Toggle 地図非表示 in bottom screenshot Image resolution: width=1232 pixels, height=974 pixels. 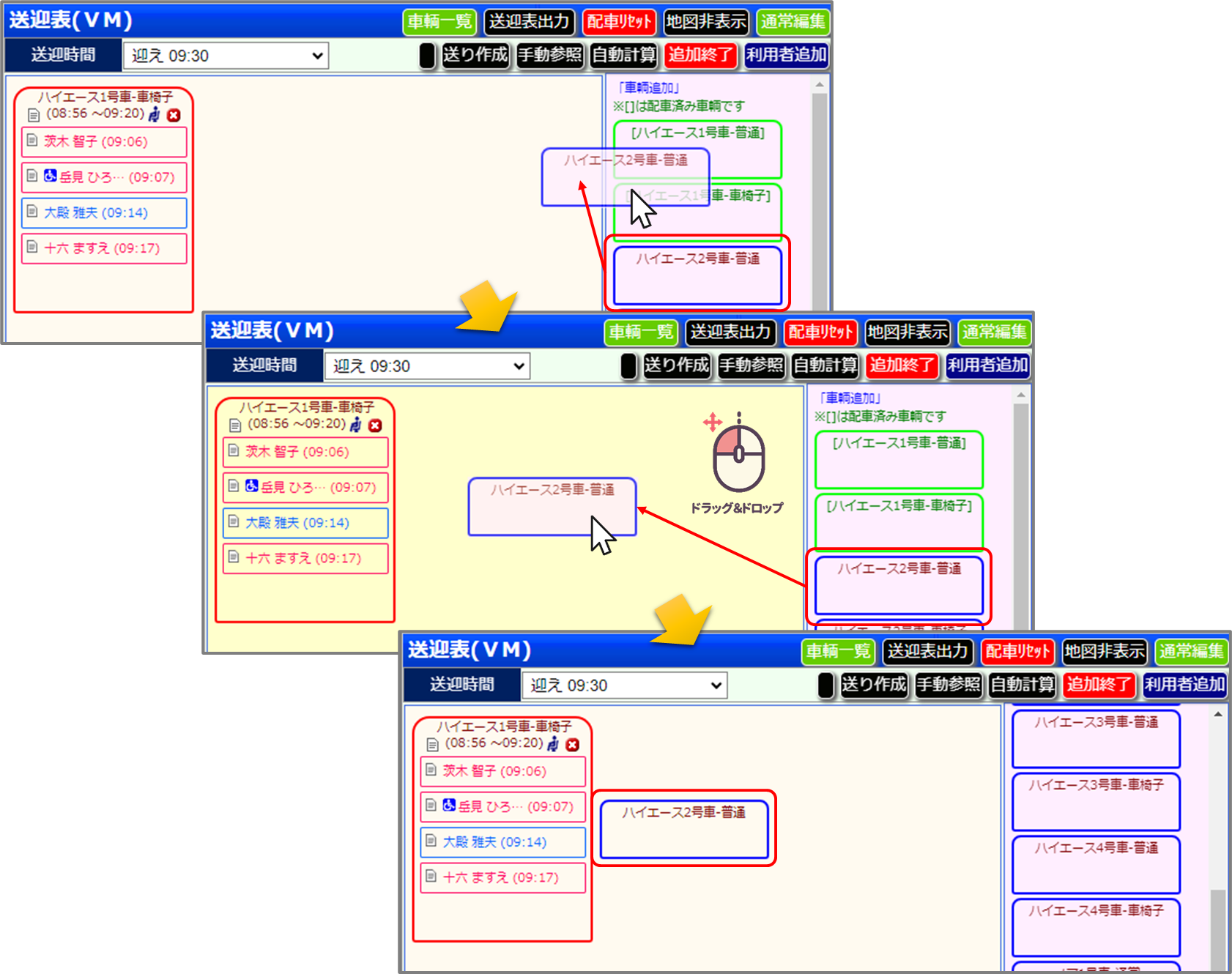coord(1105,652)
